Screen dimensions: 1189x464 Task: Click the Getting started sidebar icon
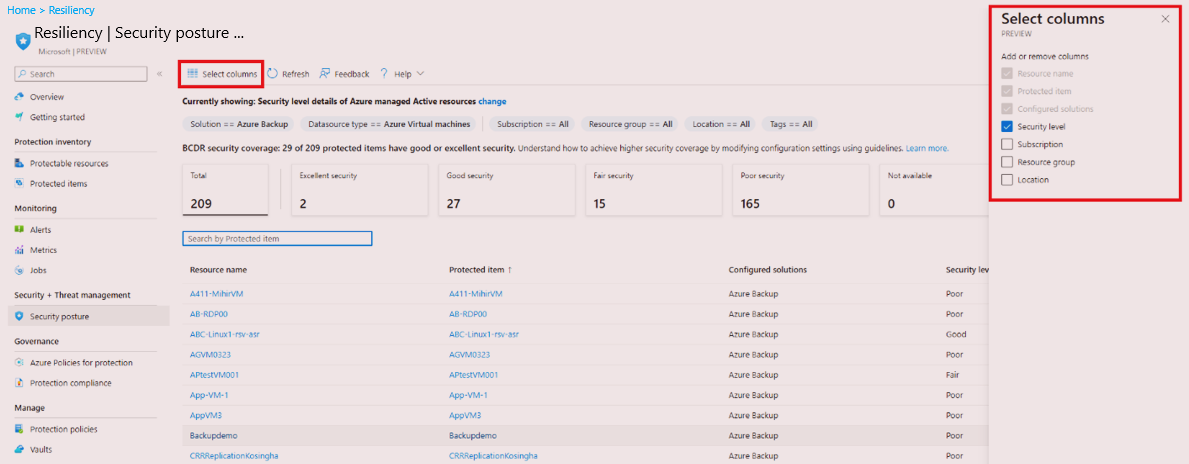20,118
